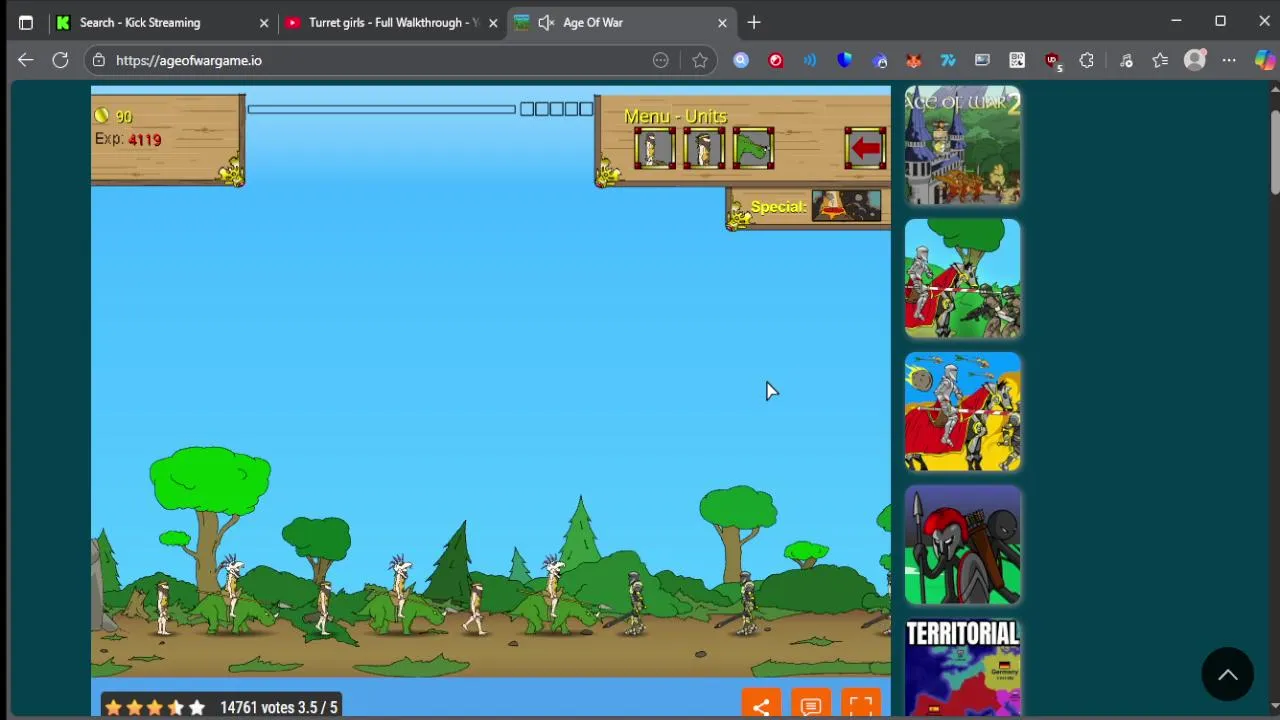
Task: View site information lock icon
Action: click(x=98, y=60)
